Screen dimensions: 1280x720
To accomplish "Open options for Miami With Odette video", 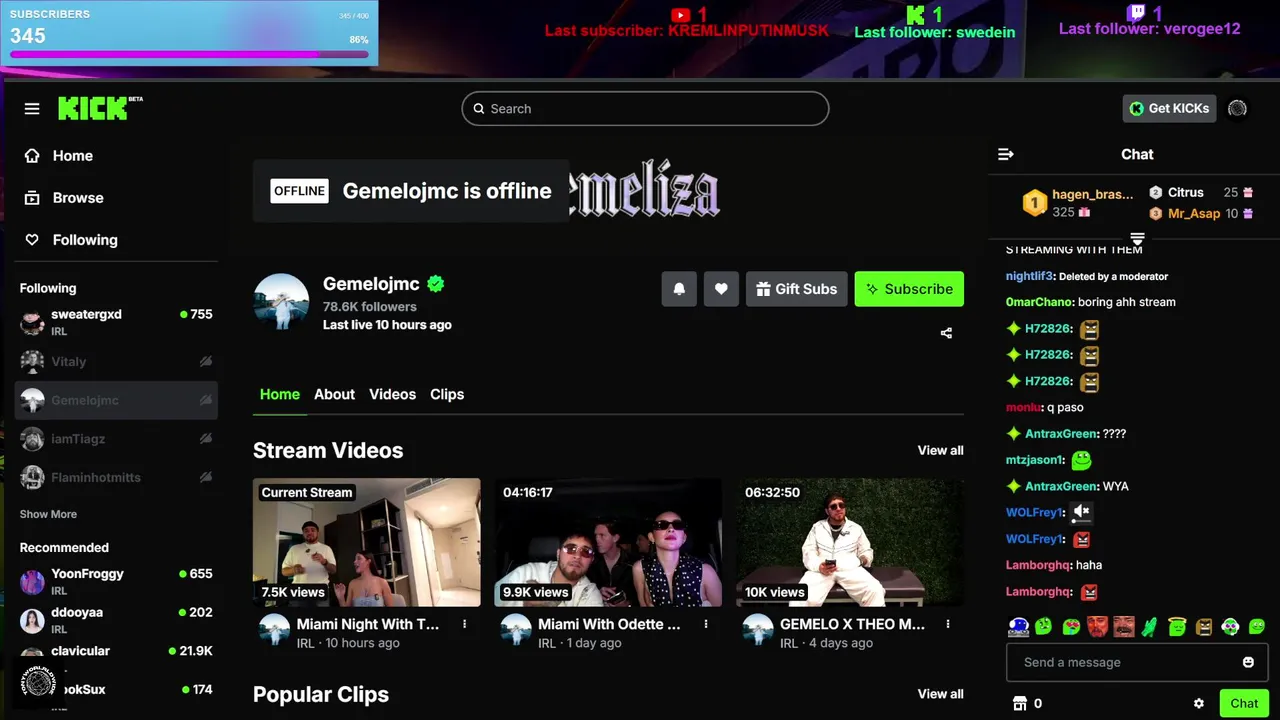I will pos(706,624).
